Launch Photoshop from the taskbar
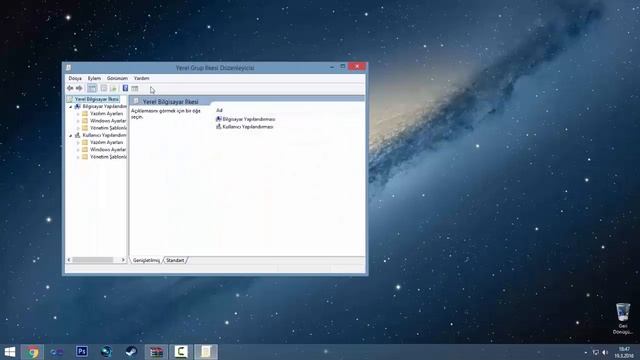 click(x=82, y=351)
